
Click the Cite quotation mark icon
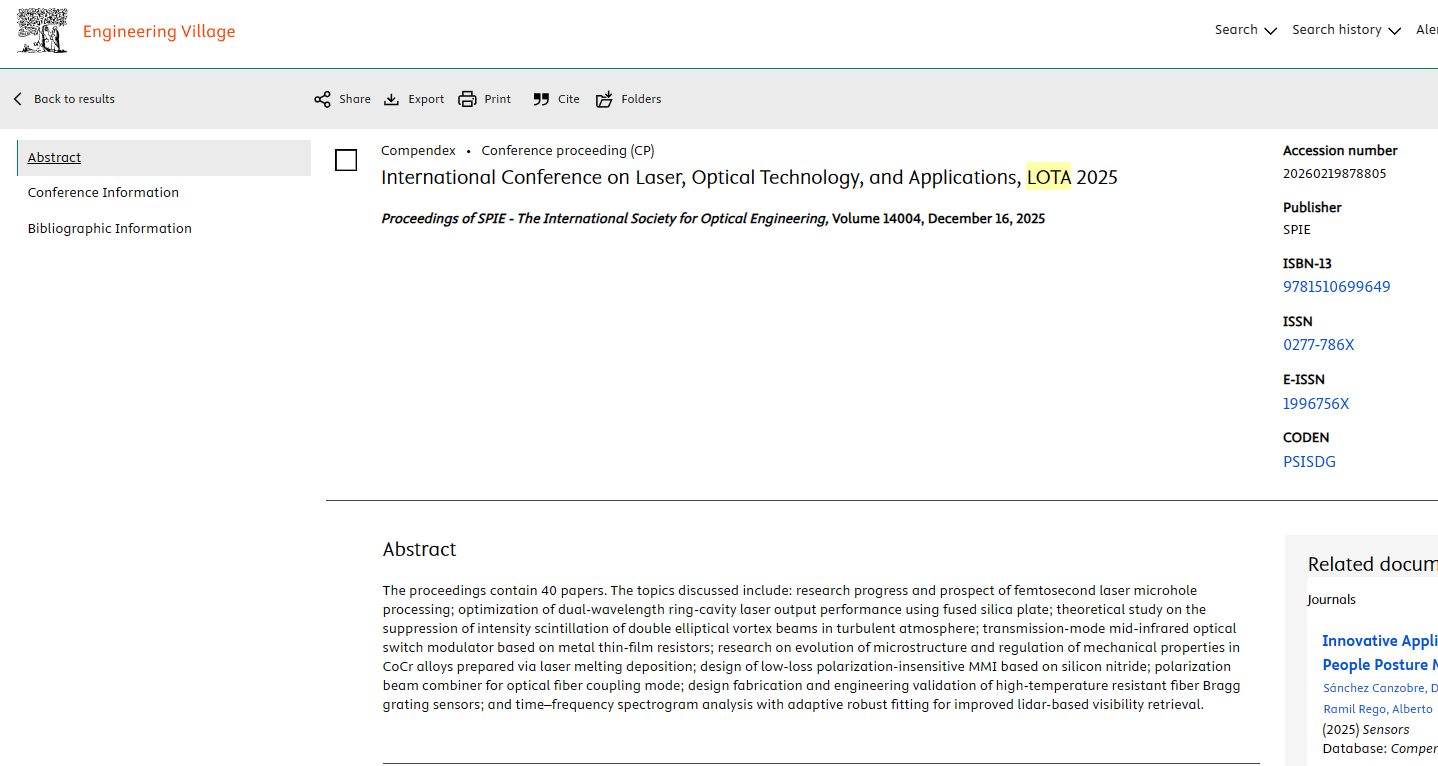point(541,99)
